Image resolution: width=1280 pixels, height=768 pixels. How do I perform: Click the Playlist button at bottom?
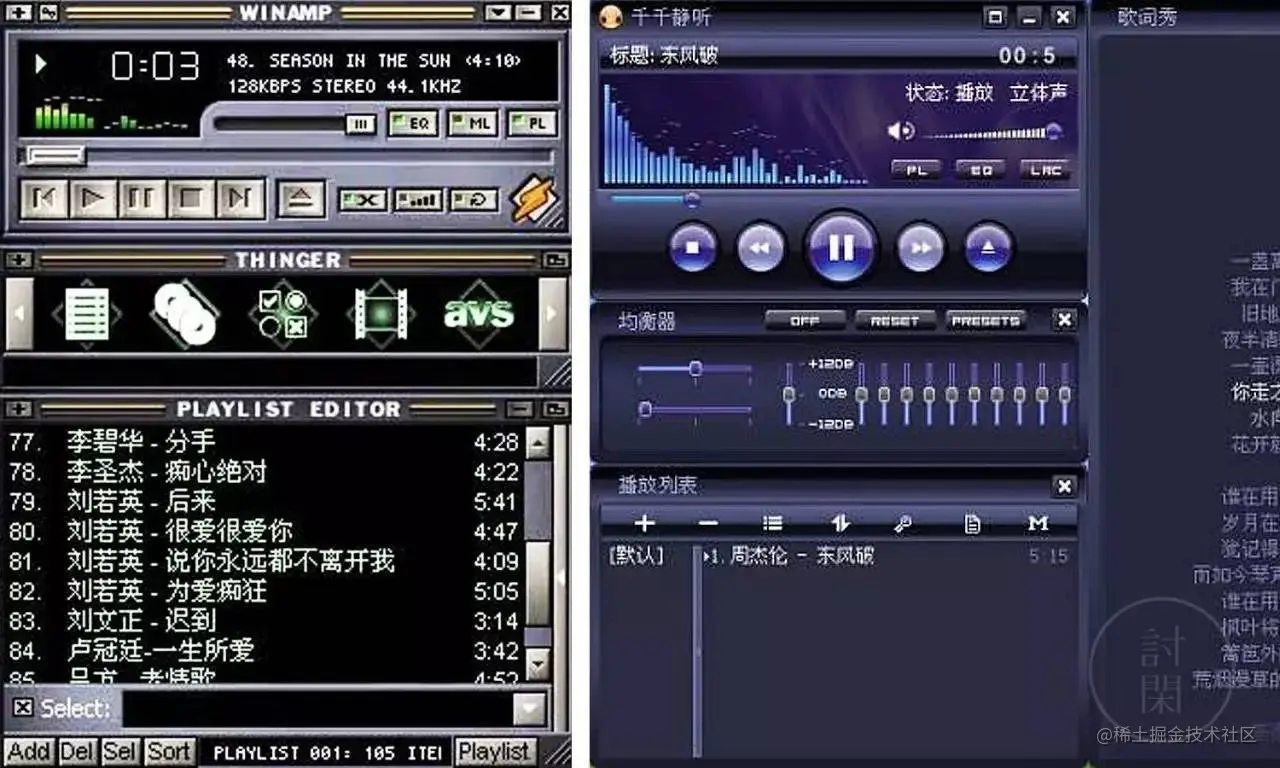tap(494, 752)
